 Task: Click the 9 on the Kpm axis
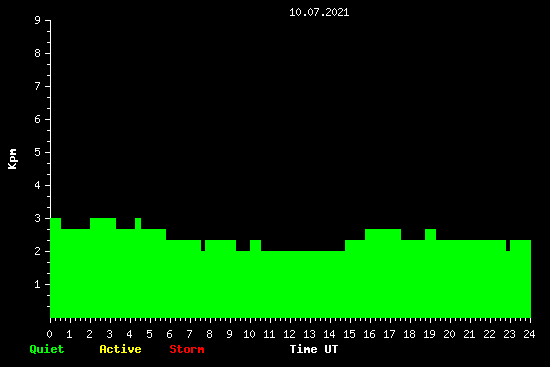(x=38, y=20)
